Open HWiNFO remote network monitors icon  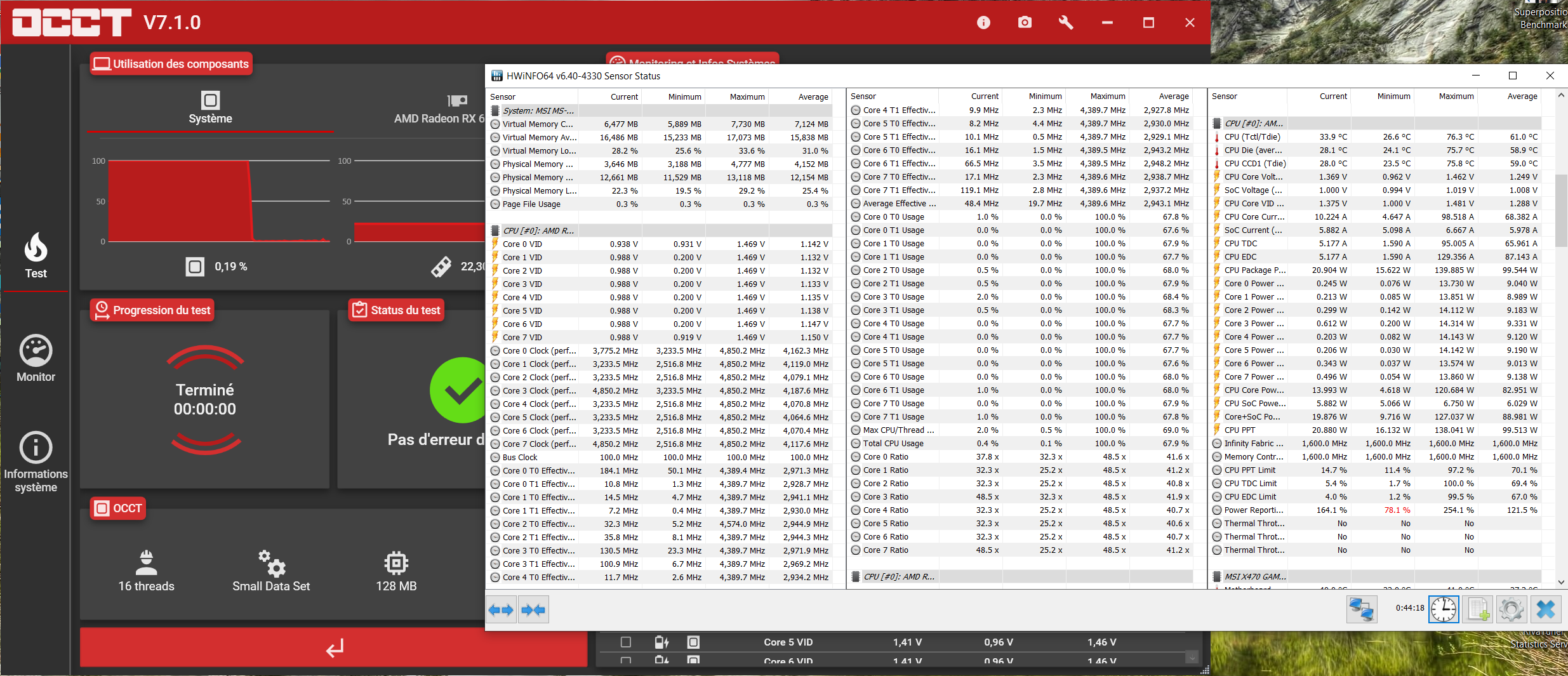pyautogui.click(x=1362, y=609)
